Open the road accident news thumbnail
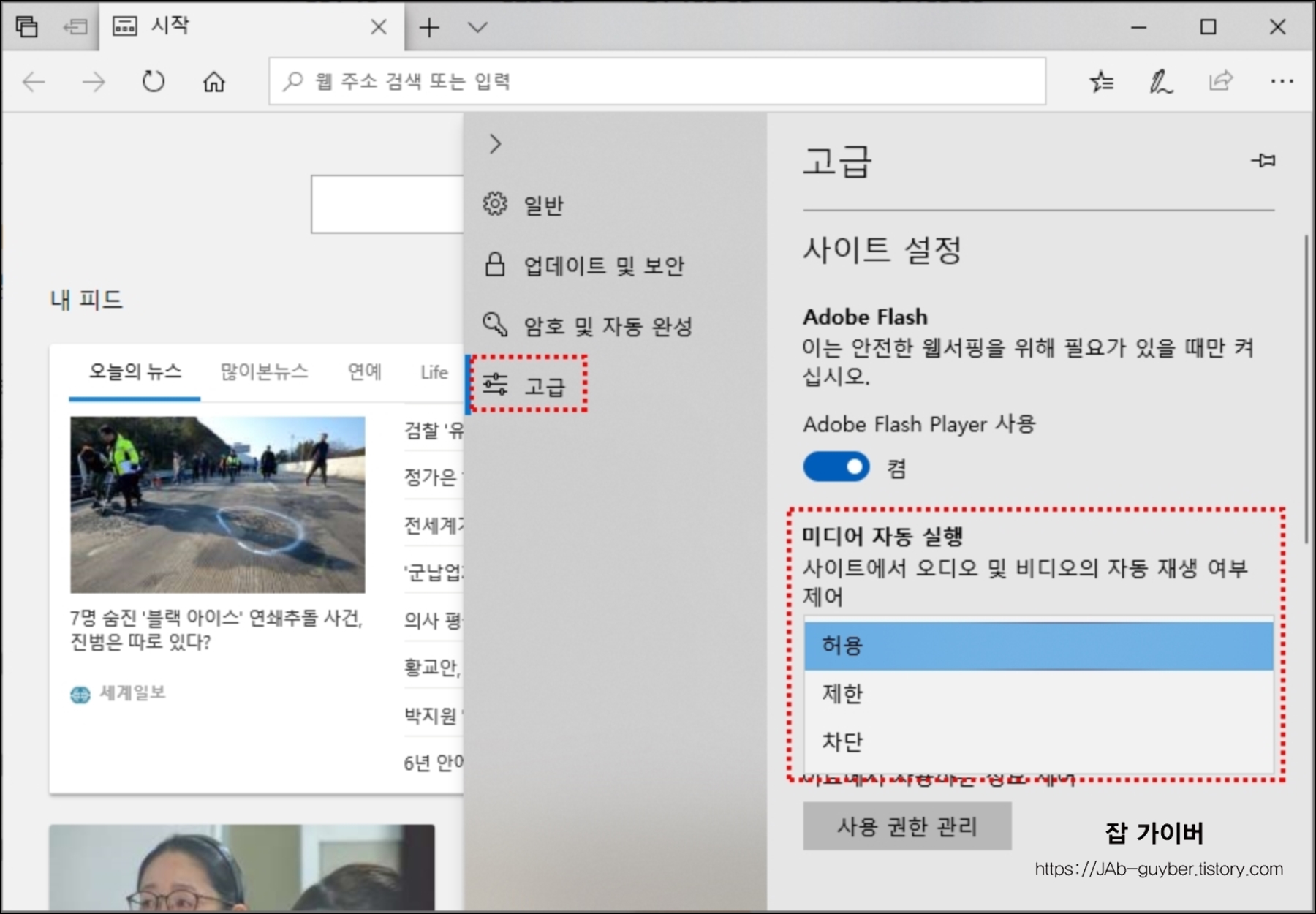The width and height of the screenshot is (1316, 914). point(217,505)
